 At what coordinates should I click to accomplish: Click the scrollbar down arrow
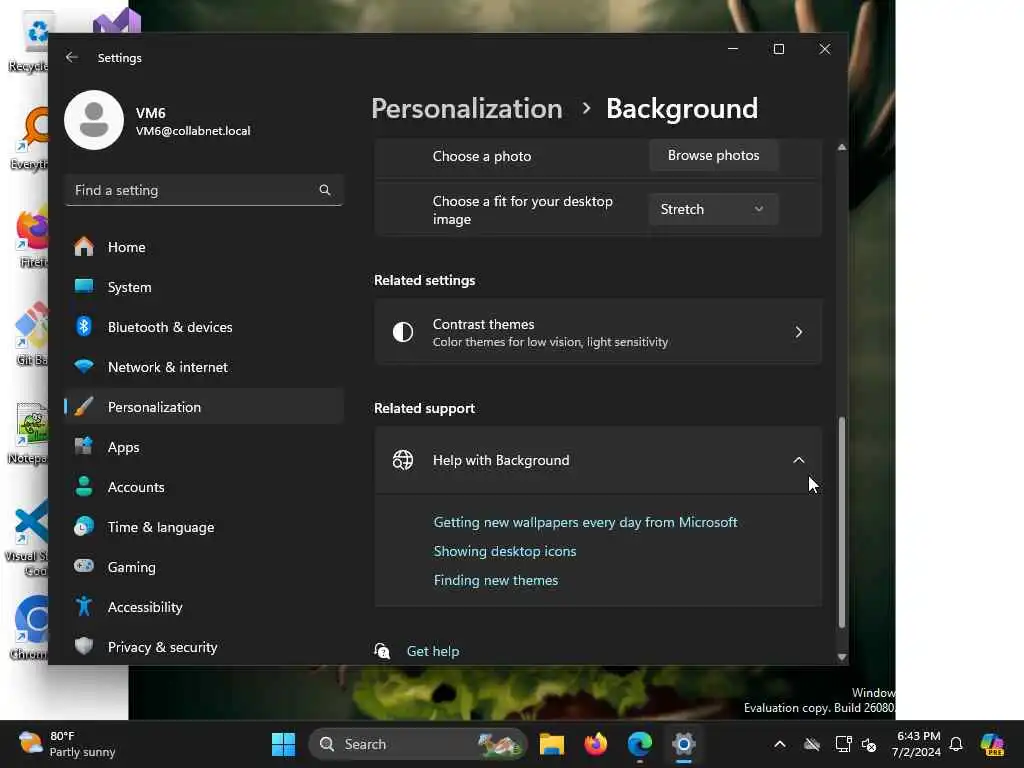coord(842,657)
